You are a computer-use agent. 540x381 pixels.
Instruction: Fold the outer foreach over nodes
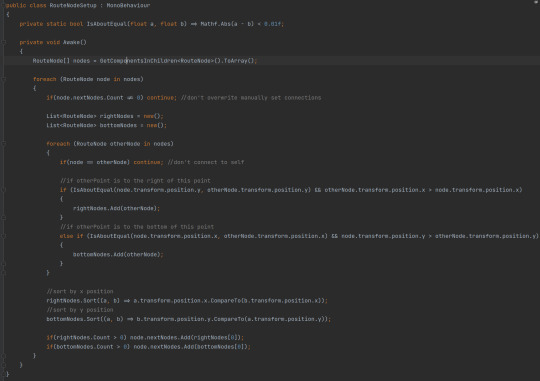(3, 79)
